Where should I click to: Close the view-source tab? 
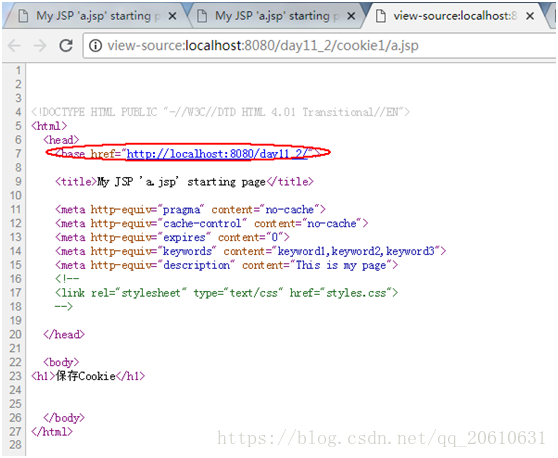(530, 16)
